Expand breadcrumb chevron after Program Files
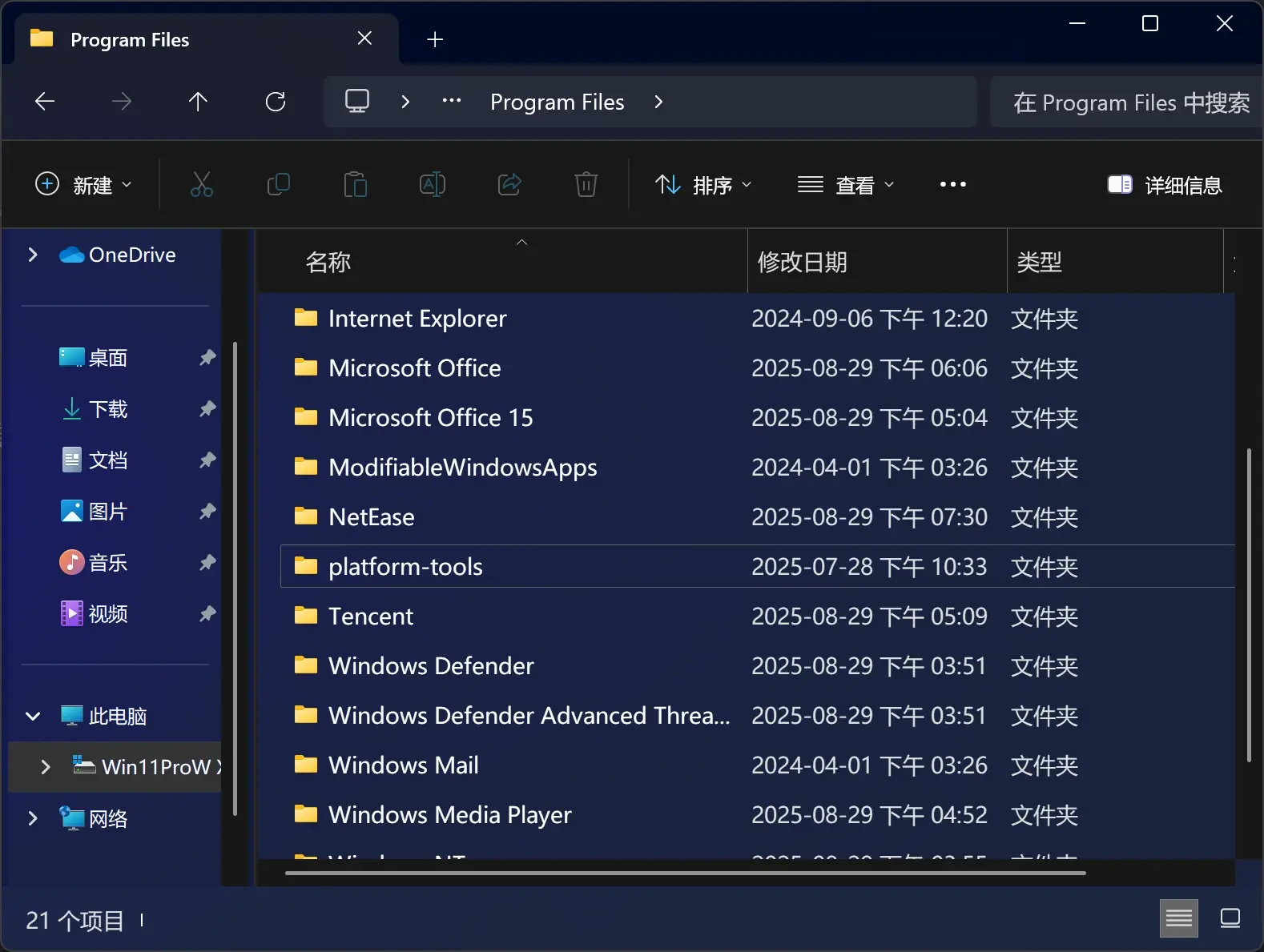1264x952 pixels. click(x=658, y=102)
